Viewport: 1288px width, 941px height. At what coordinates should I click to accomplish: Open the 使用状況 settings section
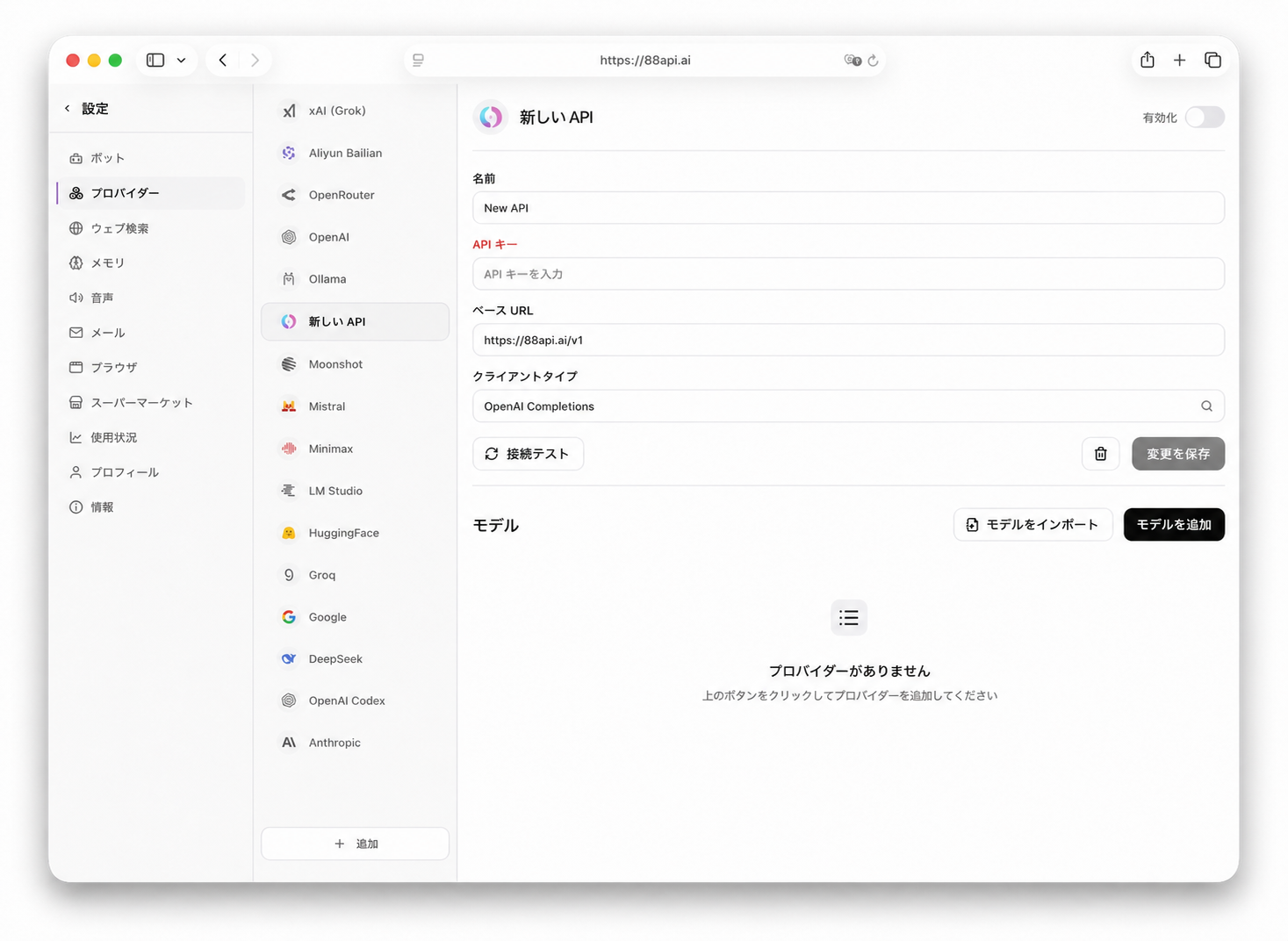pyautogui.click(x=151, y=437)
